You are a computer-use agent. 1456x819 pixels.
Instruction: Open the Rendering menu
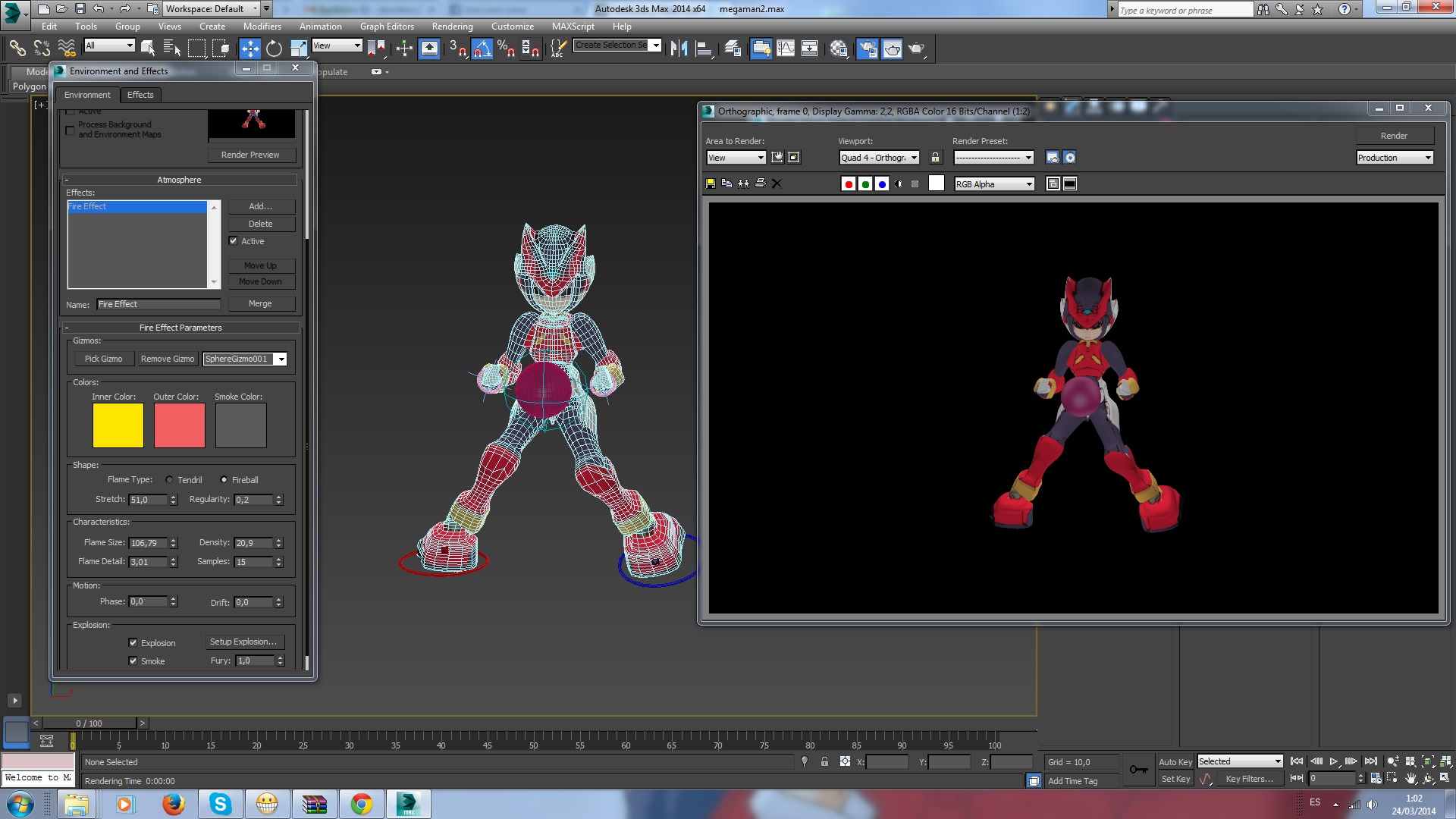point(452,26)
